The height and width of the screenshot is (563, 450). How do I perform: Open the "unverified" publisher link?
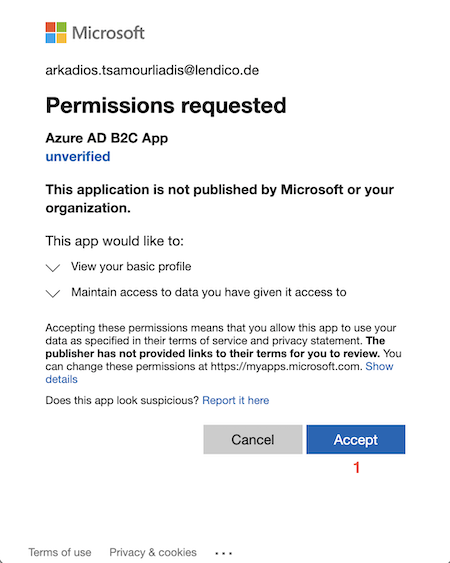78,157
